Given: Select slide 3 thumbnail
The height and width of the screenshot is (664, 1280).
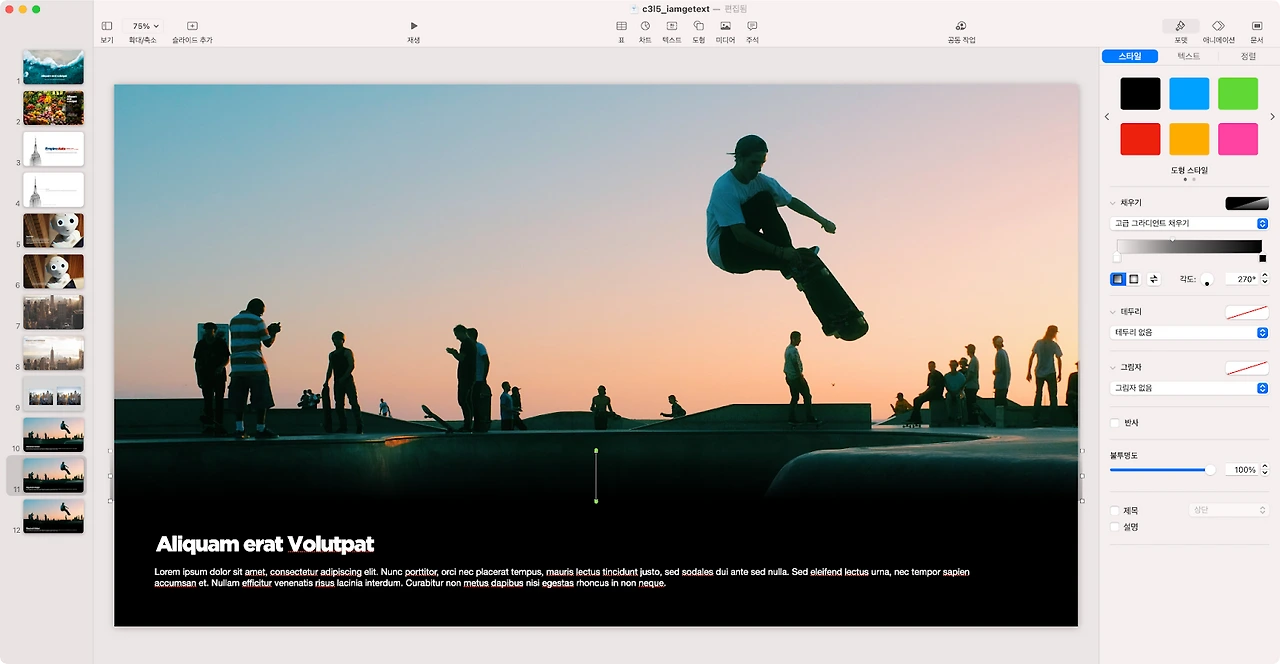Looking at the screenshot, I should coord(53,149).
